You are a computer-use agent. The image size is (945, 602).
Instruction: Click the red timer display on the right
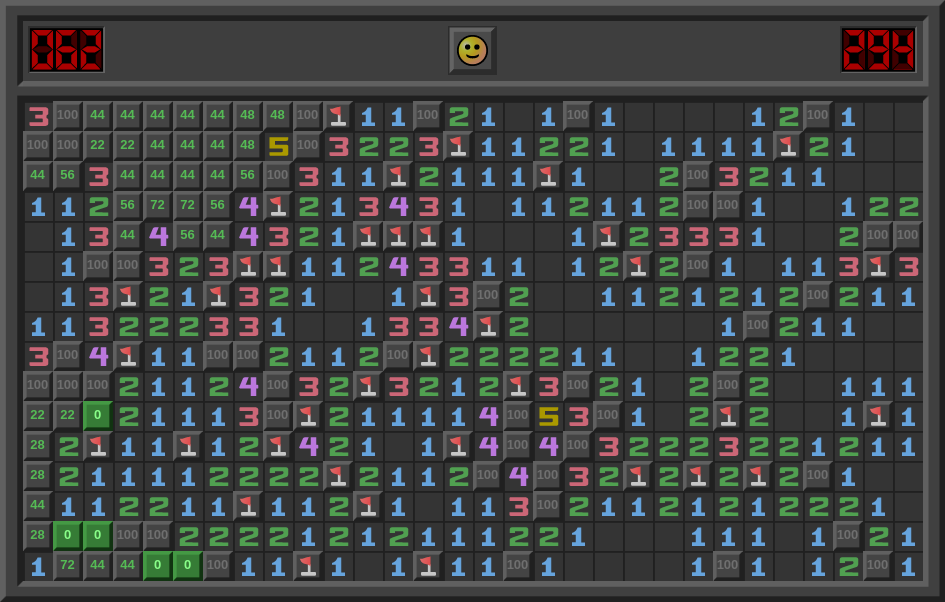(x=878, y=50)
